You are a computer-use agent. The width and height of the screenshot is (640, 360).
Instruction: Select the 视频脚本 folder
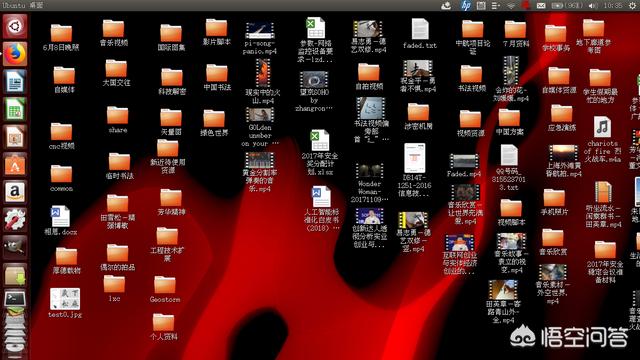tap(511, 212)
